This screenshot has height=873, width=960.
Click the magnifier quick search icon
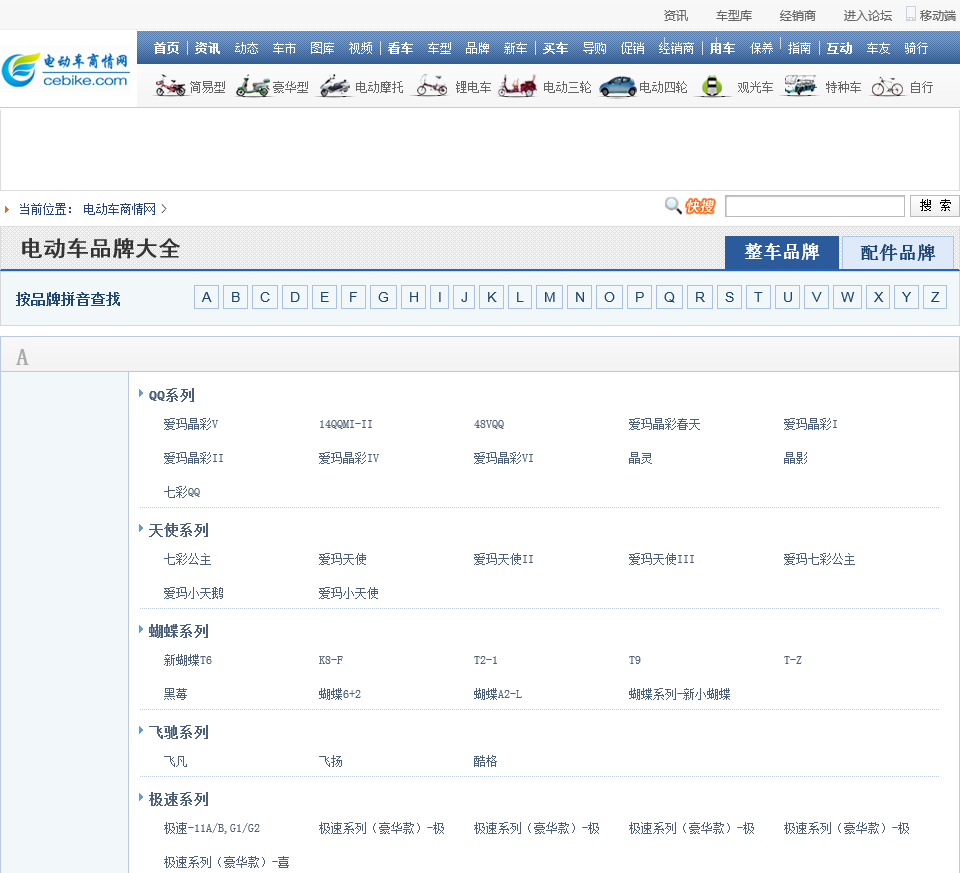click(673, 206)
